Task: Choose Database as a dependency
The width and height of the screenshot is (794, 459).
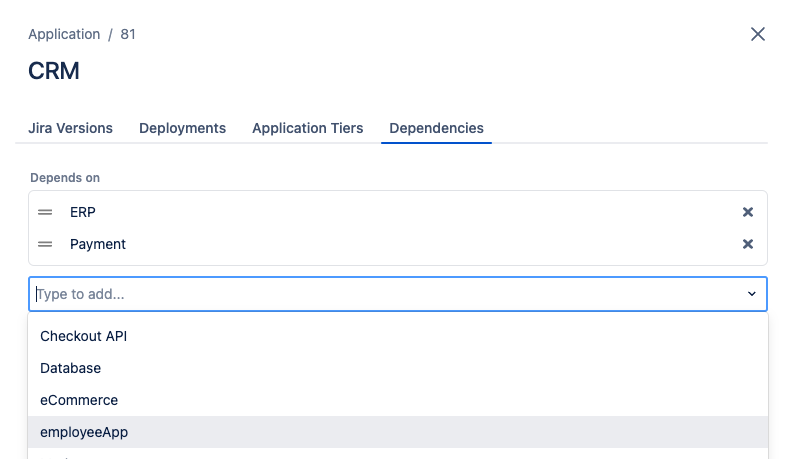Action: [70, 368]
